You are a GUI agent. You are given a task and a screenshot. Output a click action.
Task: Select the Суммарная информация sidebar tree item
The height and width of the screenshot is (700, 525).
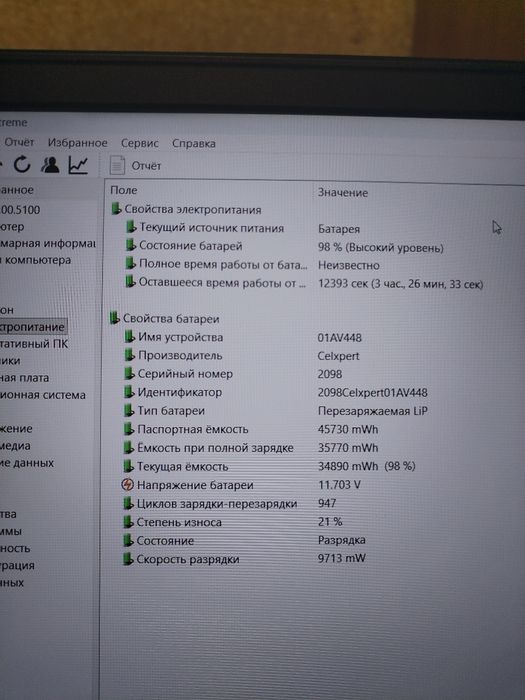pos(48,243)
